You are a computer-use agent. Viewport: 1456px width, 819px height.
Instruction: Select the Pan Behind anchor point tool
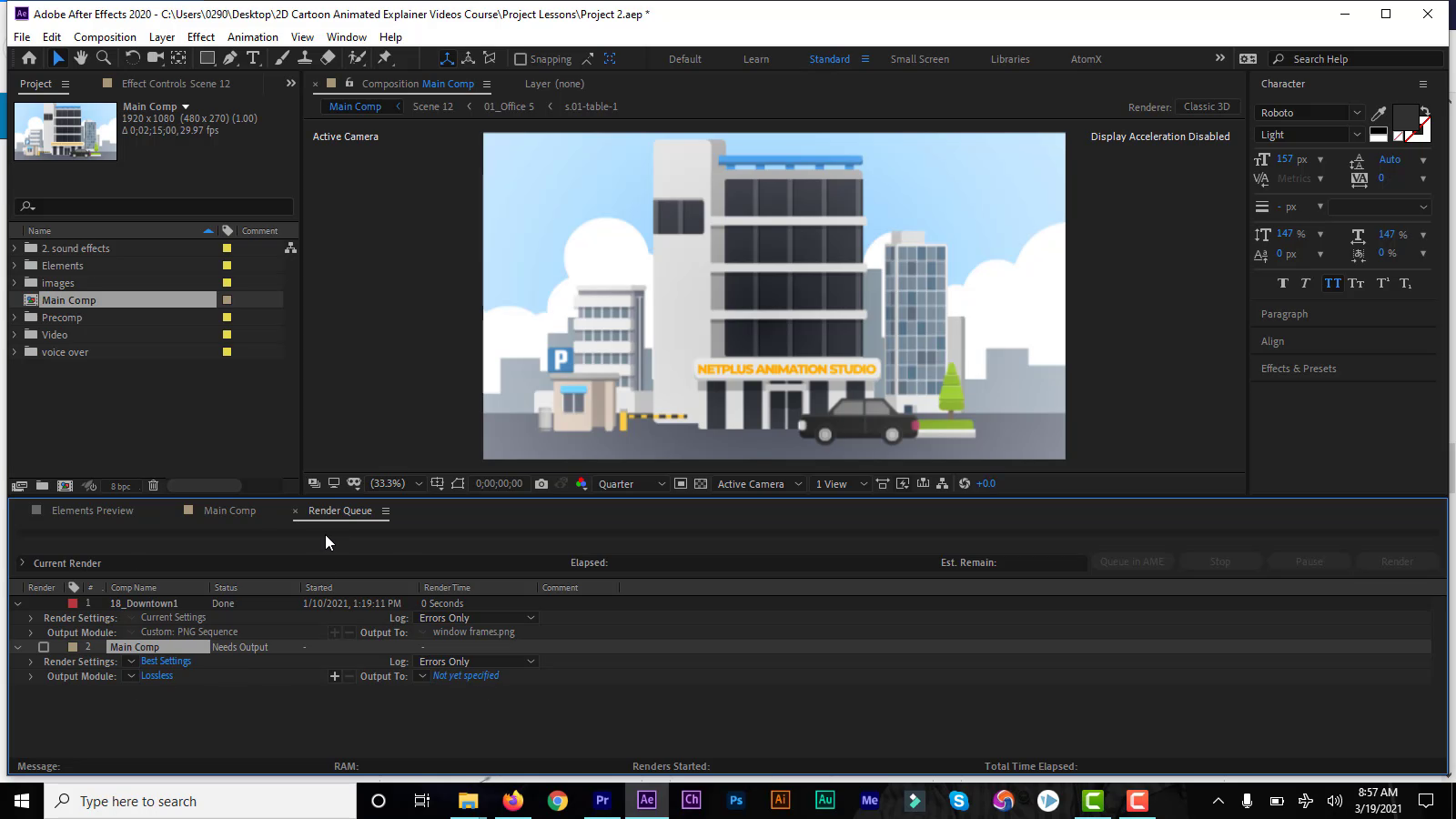[178, 58]
